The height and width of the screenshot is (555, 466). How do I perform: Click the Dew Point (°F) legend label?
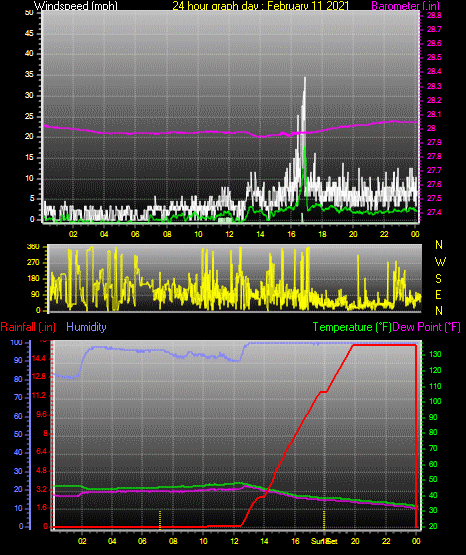(x=426, y=327)
